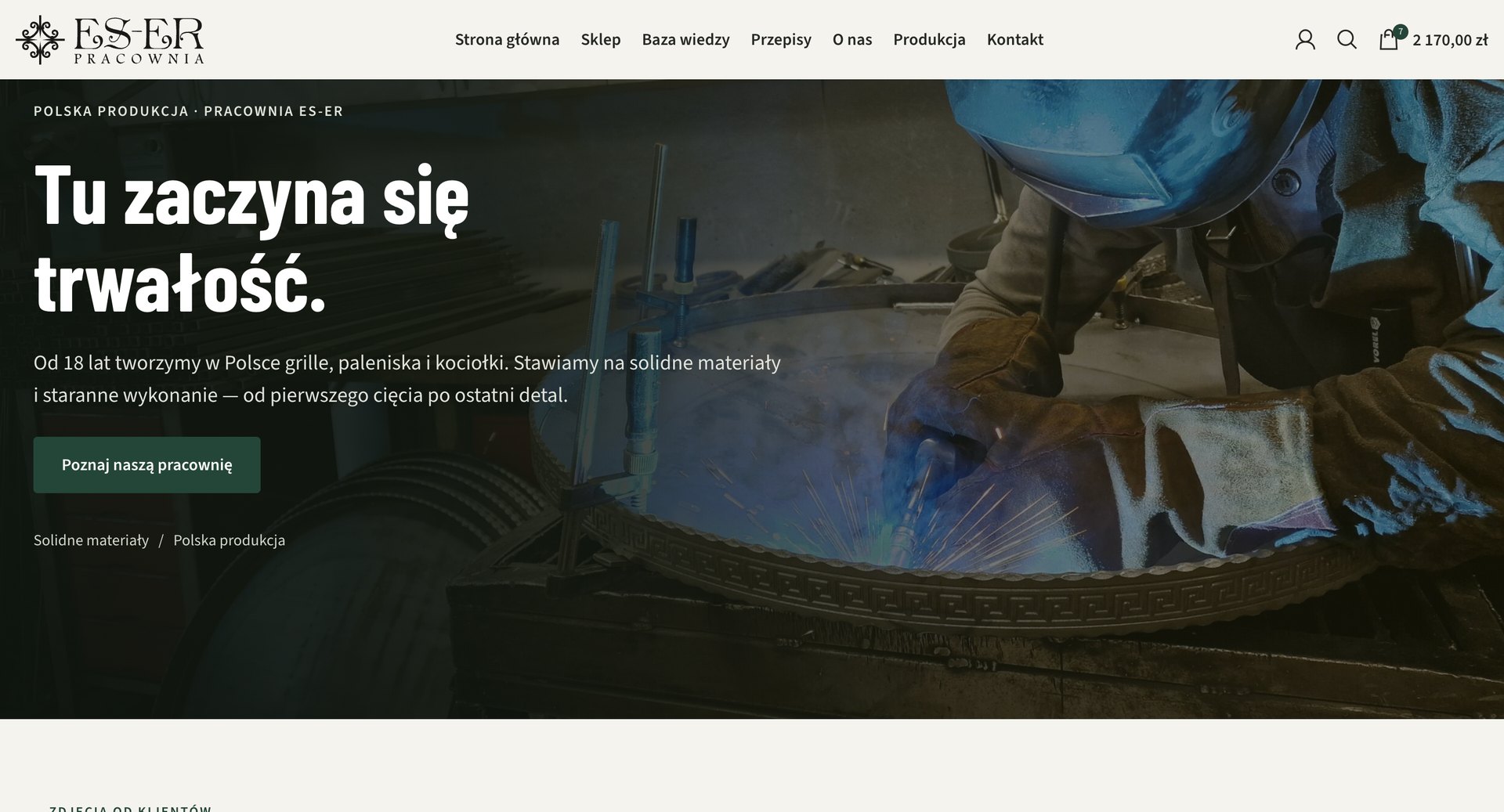
Task: Click 'POLSKA PRODUKCJA · PRACOWNIA ES-ER' label
Action: pyautogui.click(x=188, y=111)
